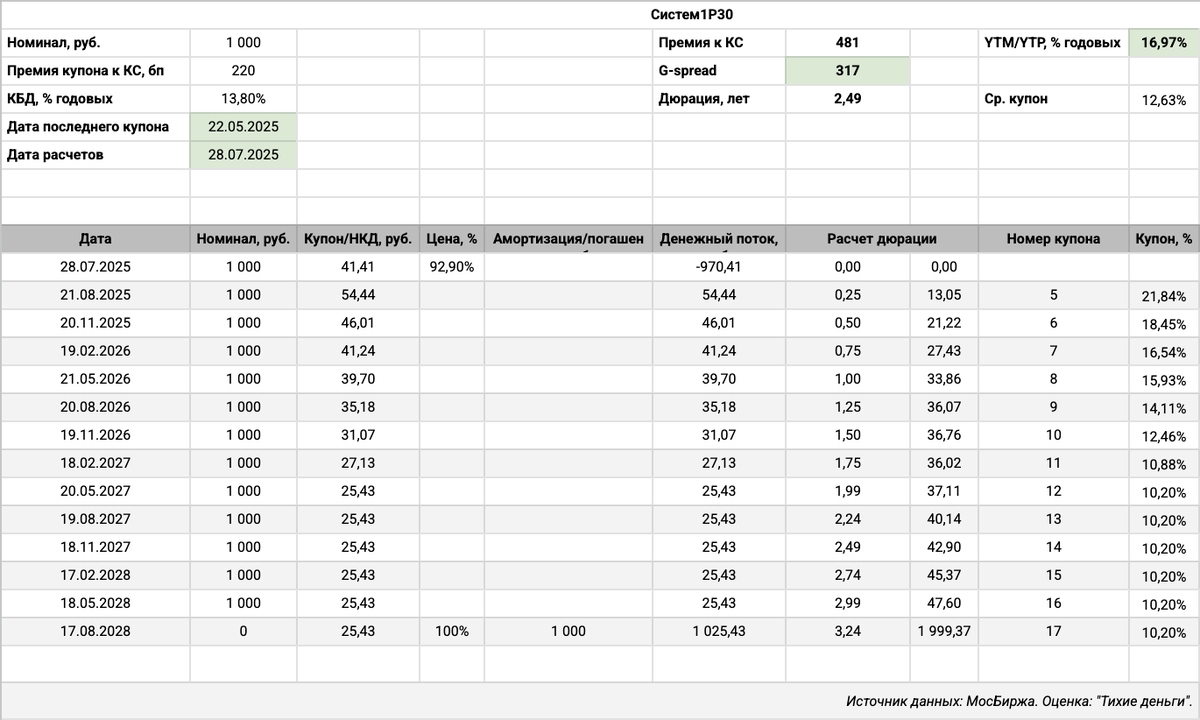
Task: Click the КБД value 13,80%
Action: point(243,99)
